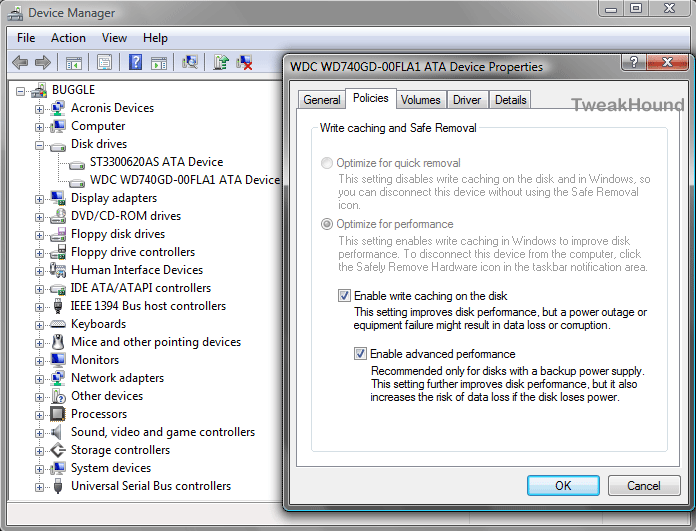Switch to the Driver tab

click(x=467, y=100)
